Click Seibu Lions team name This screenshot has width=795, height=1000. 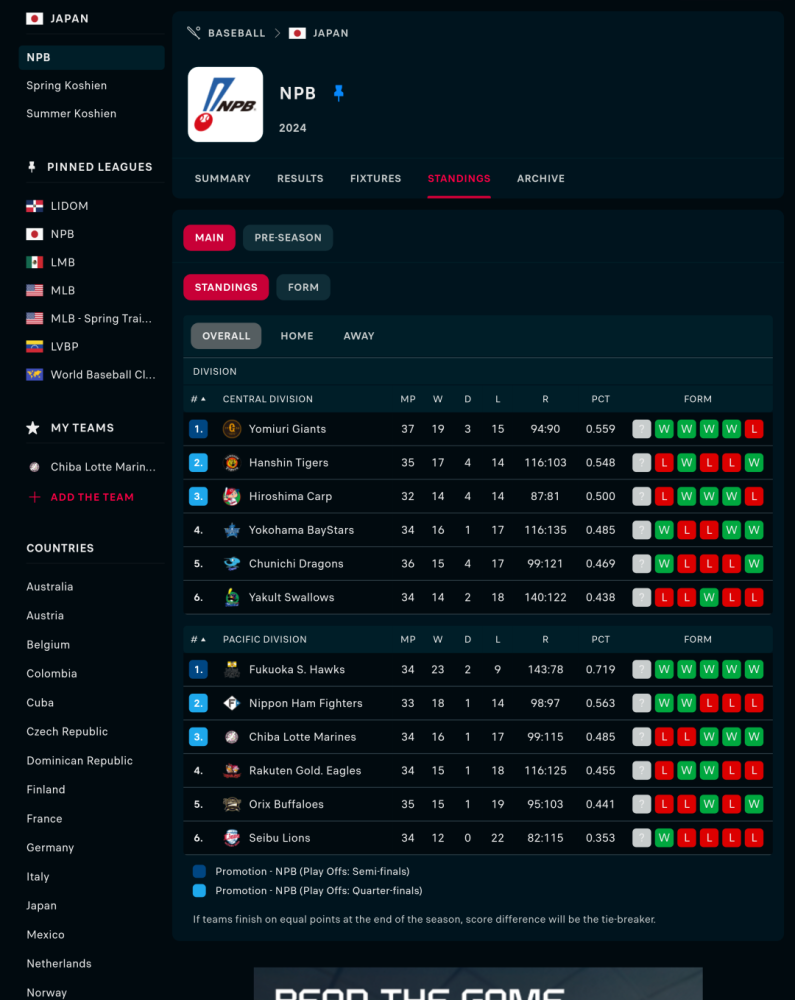[x=279, y=838]
